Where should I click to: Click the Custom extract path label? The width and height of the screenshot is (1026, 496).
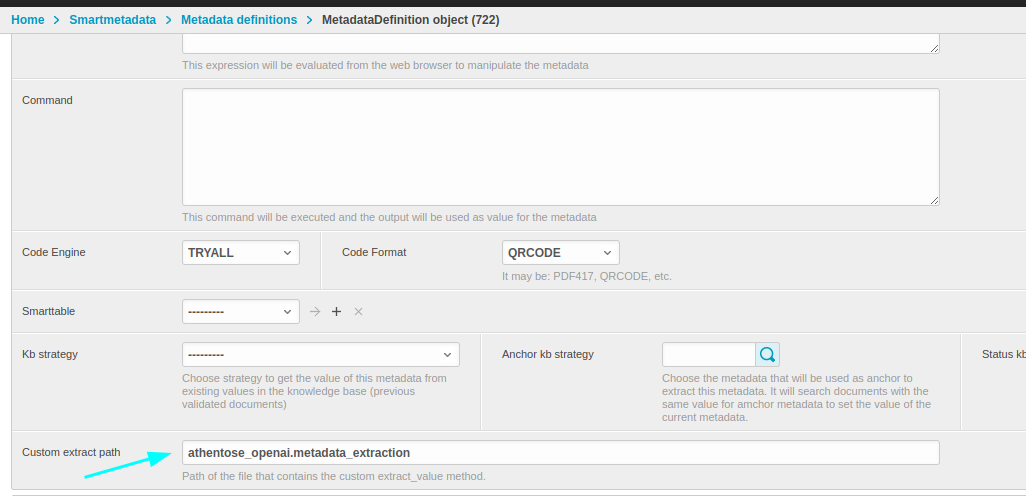click(x=71, y=453)
